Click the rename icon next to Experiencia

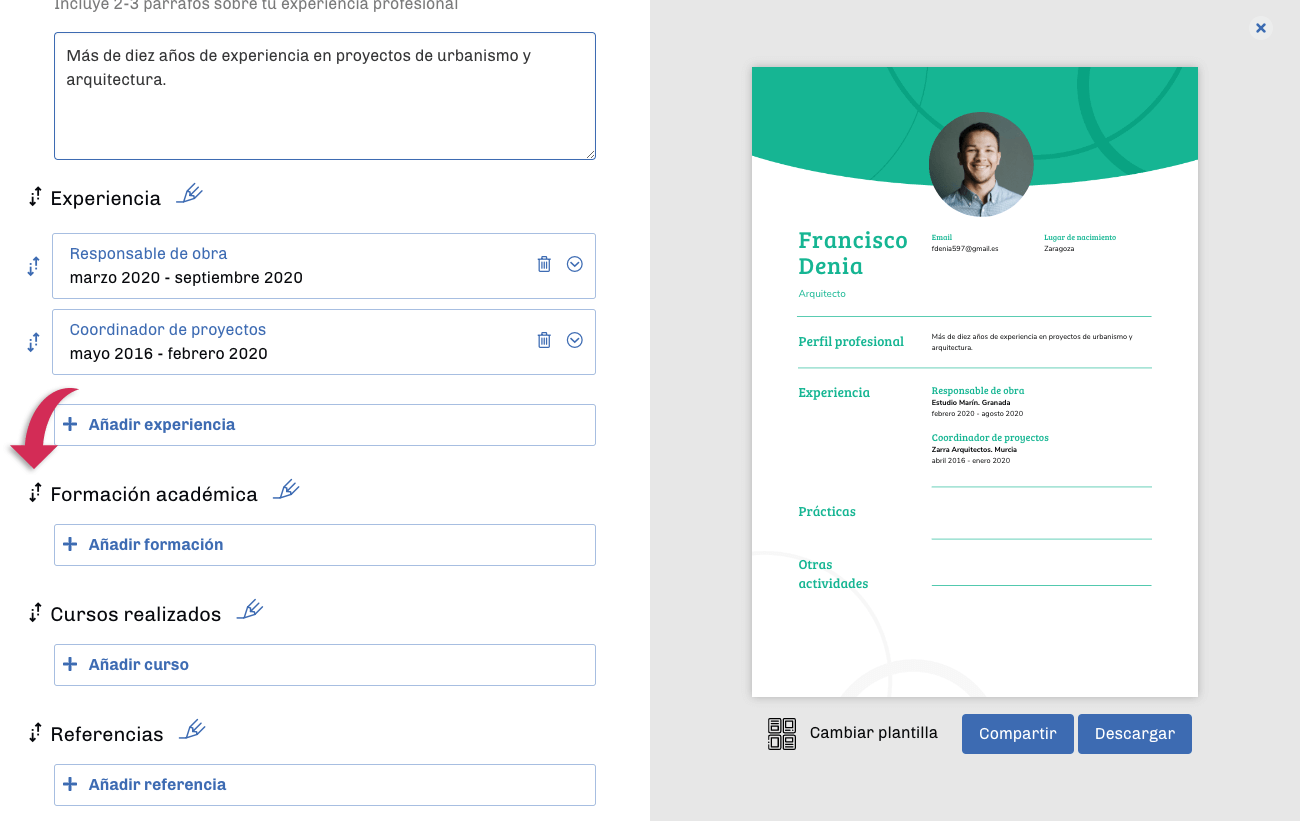(189, 194)
